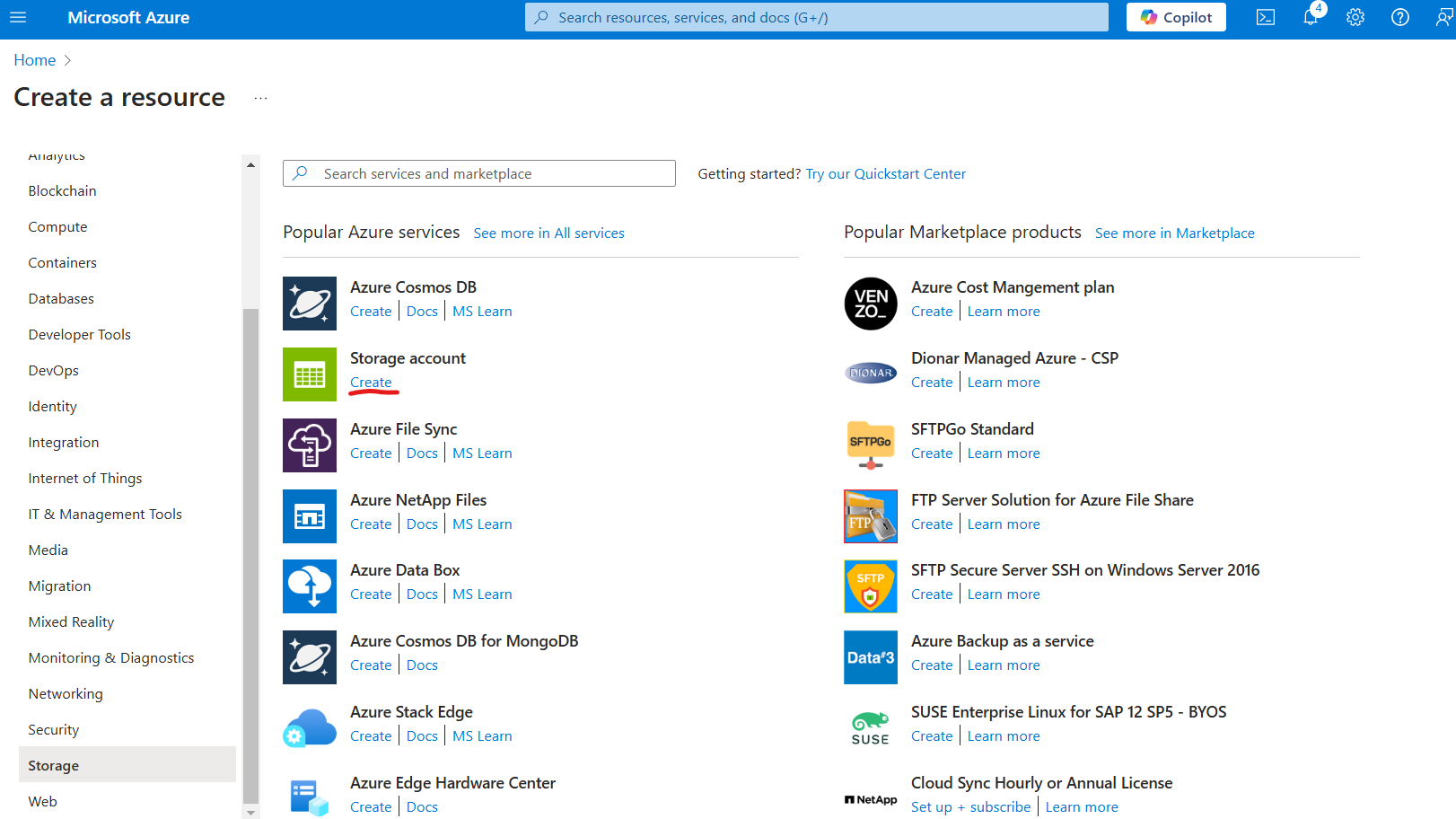Open portal settings gear icon
Screen dimensions: 1456x819
coord(1355,17)
